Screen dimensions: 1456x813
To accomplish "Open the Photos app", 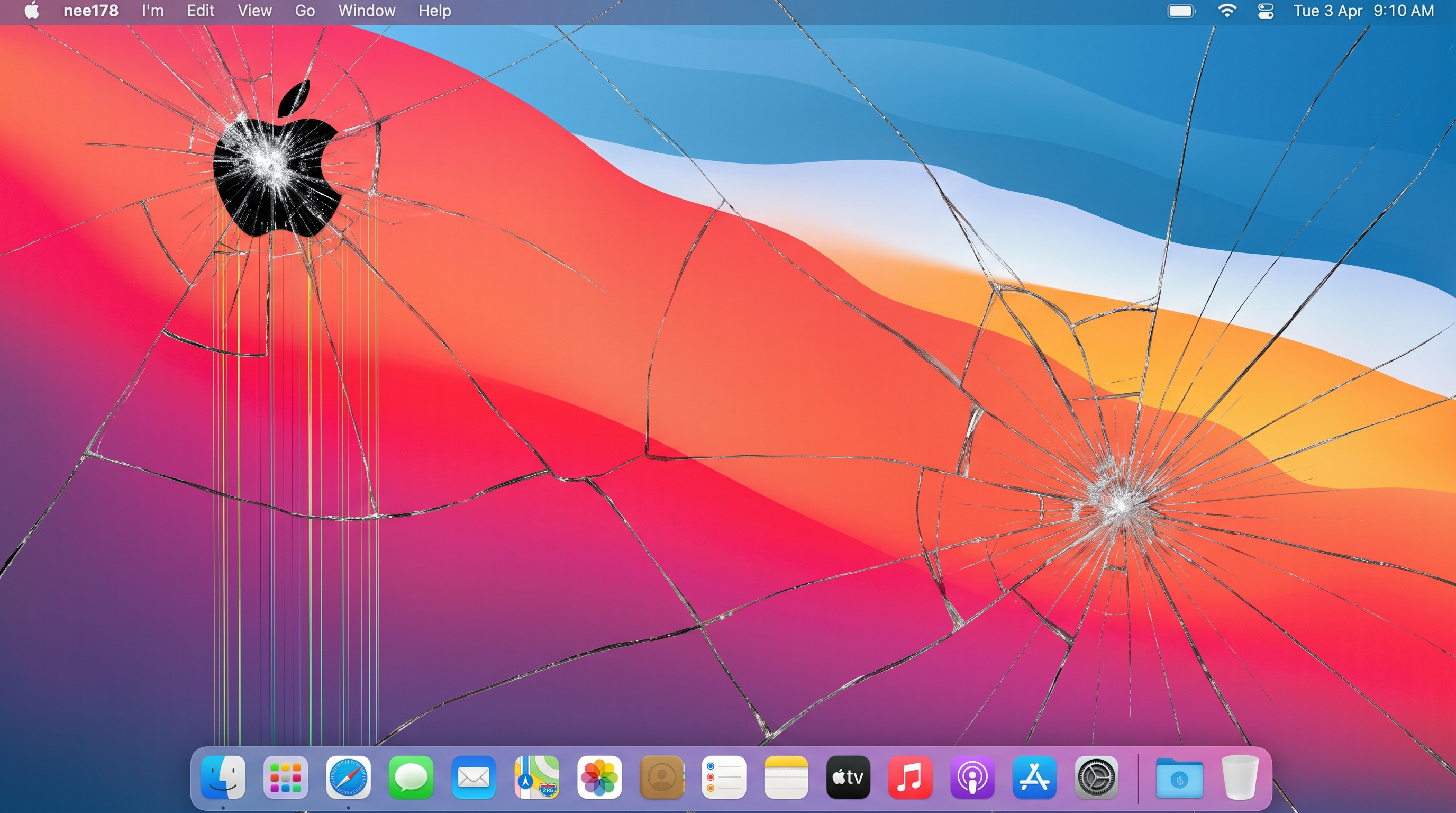I will click(599, 778).
